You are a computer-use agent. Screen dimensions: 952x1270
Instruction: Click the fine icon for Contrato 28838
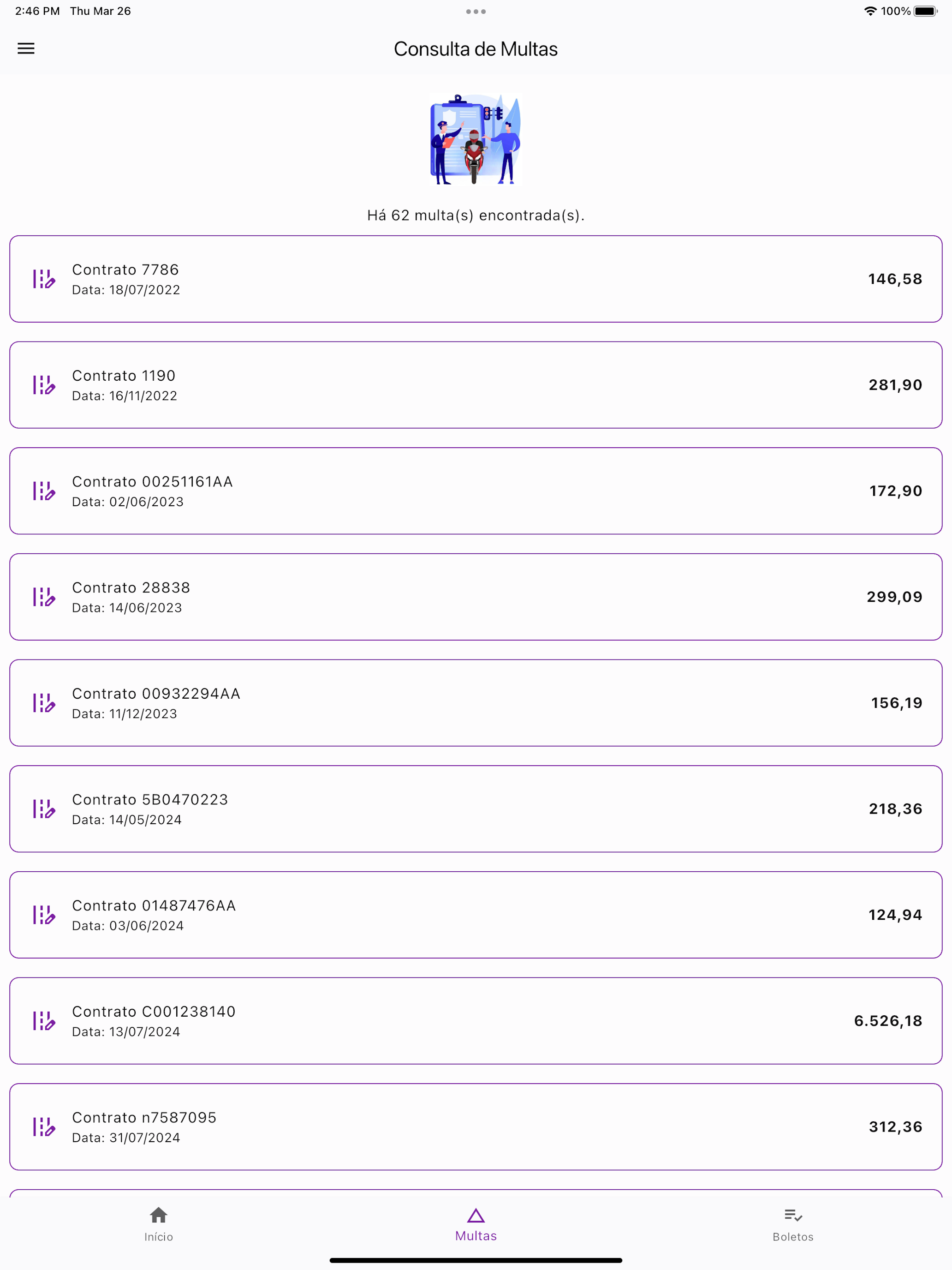(x=44, y=597)
